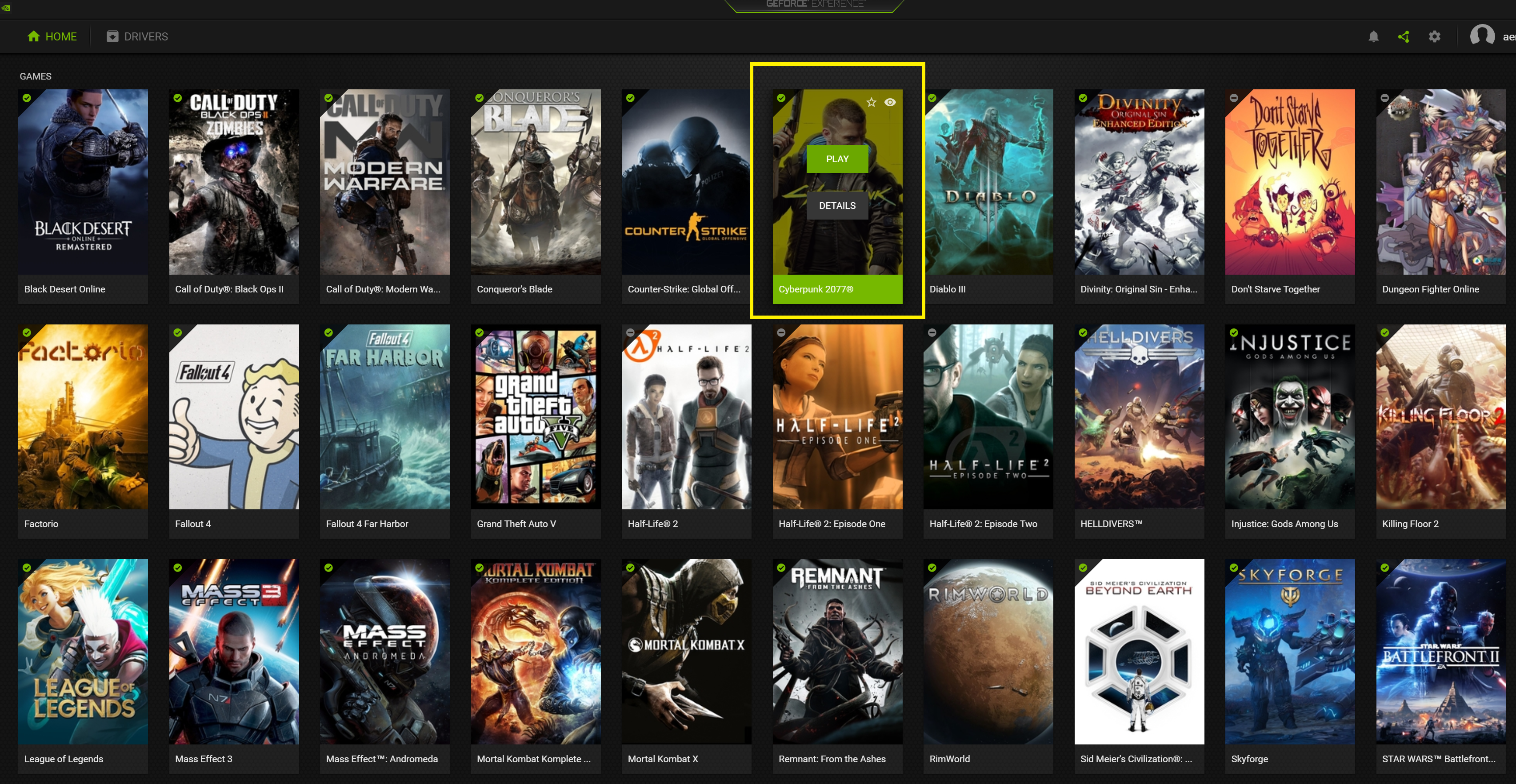
Task: Click the PLAY button on Cyberpunk 2077
Action: [837, 159]
